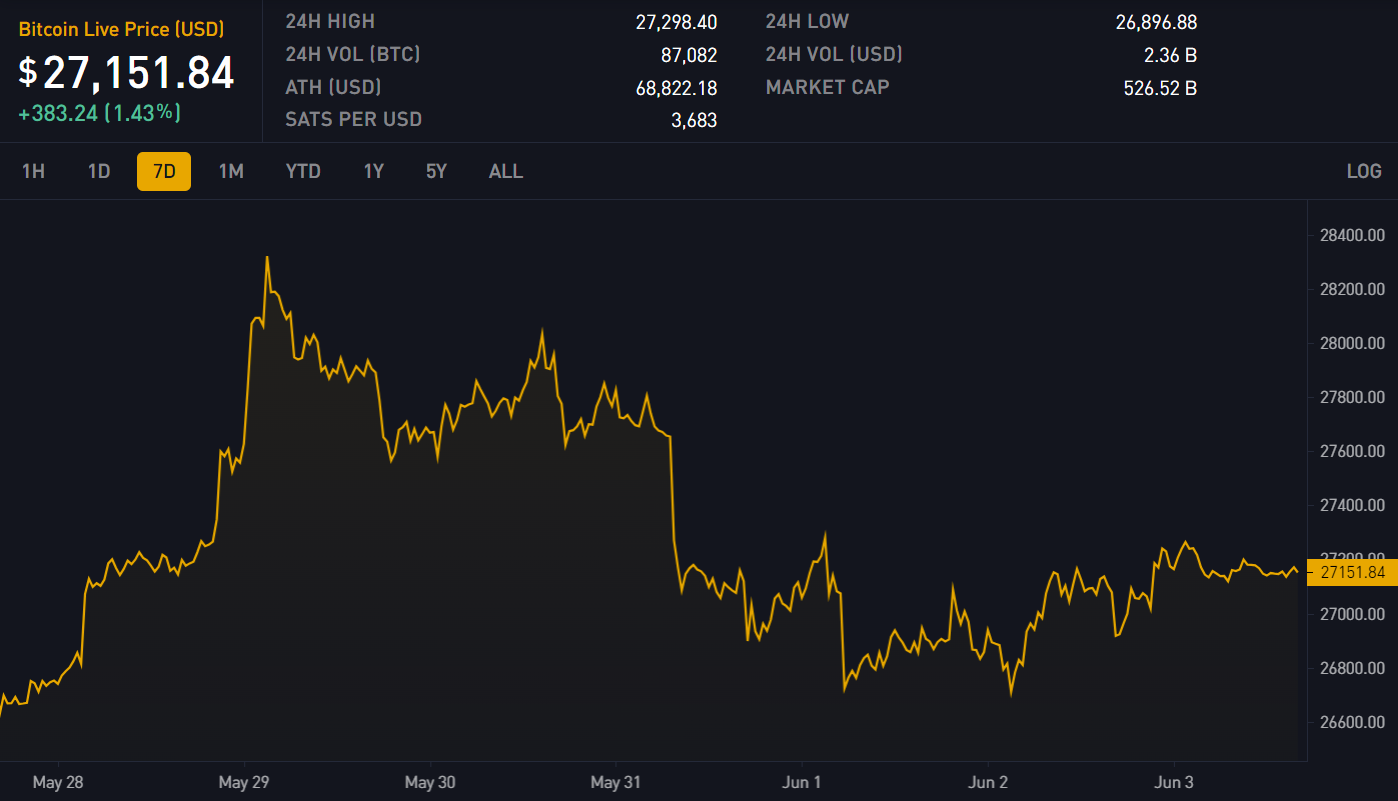
Task: Select the 1H time range tab
Action: pos(33,171)
